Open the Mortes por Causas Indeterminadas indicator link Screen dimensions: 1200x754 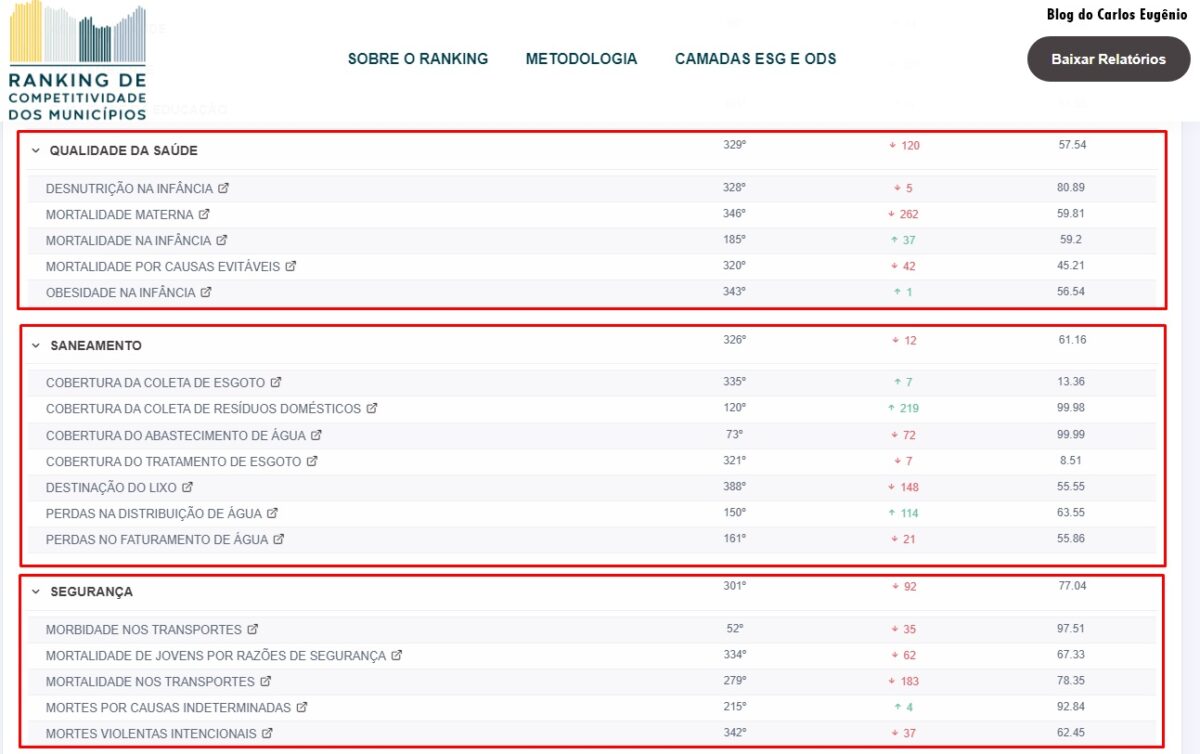168,707
